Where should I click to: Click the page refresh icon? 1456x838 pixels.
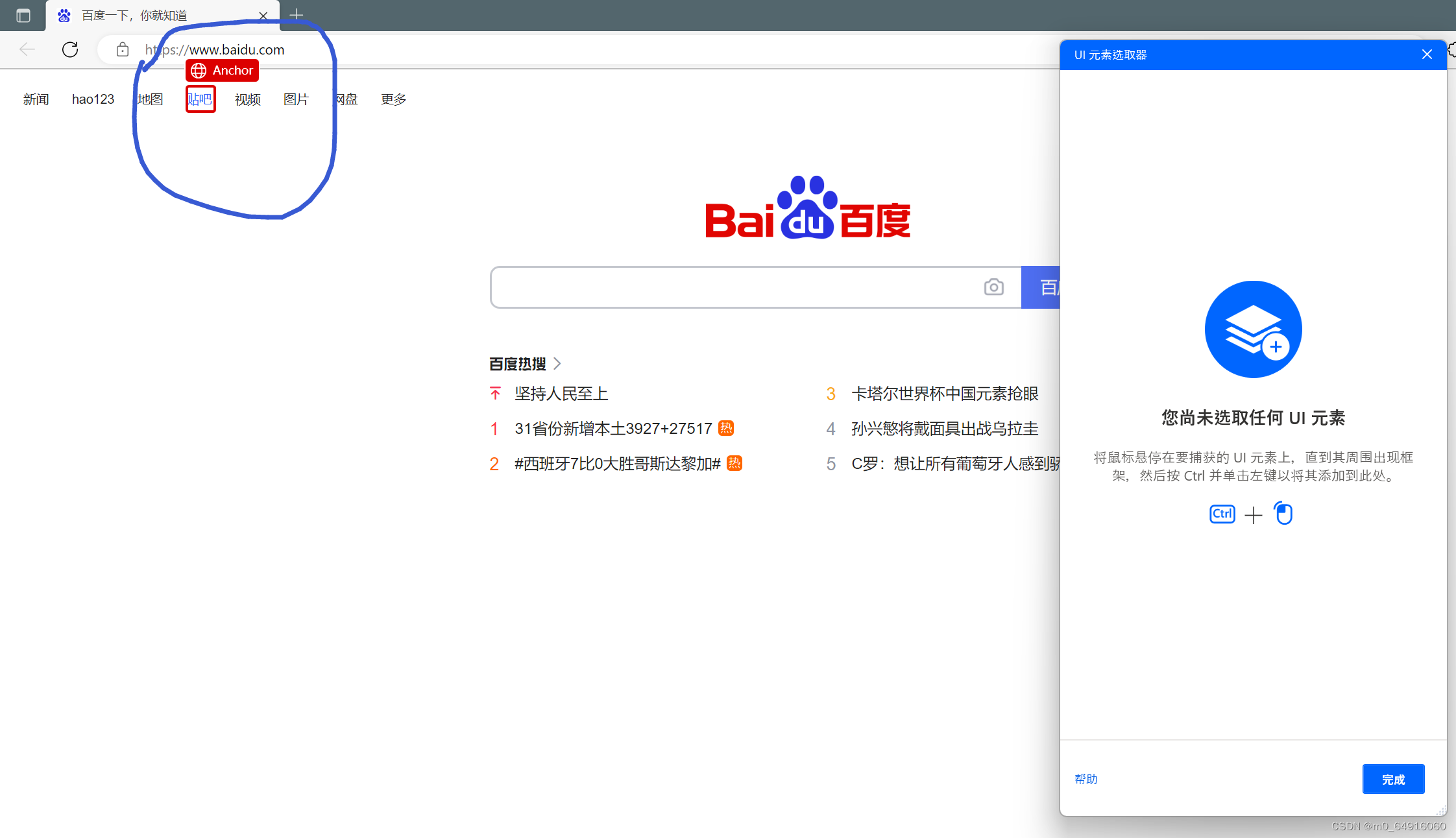coord(70,49)
